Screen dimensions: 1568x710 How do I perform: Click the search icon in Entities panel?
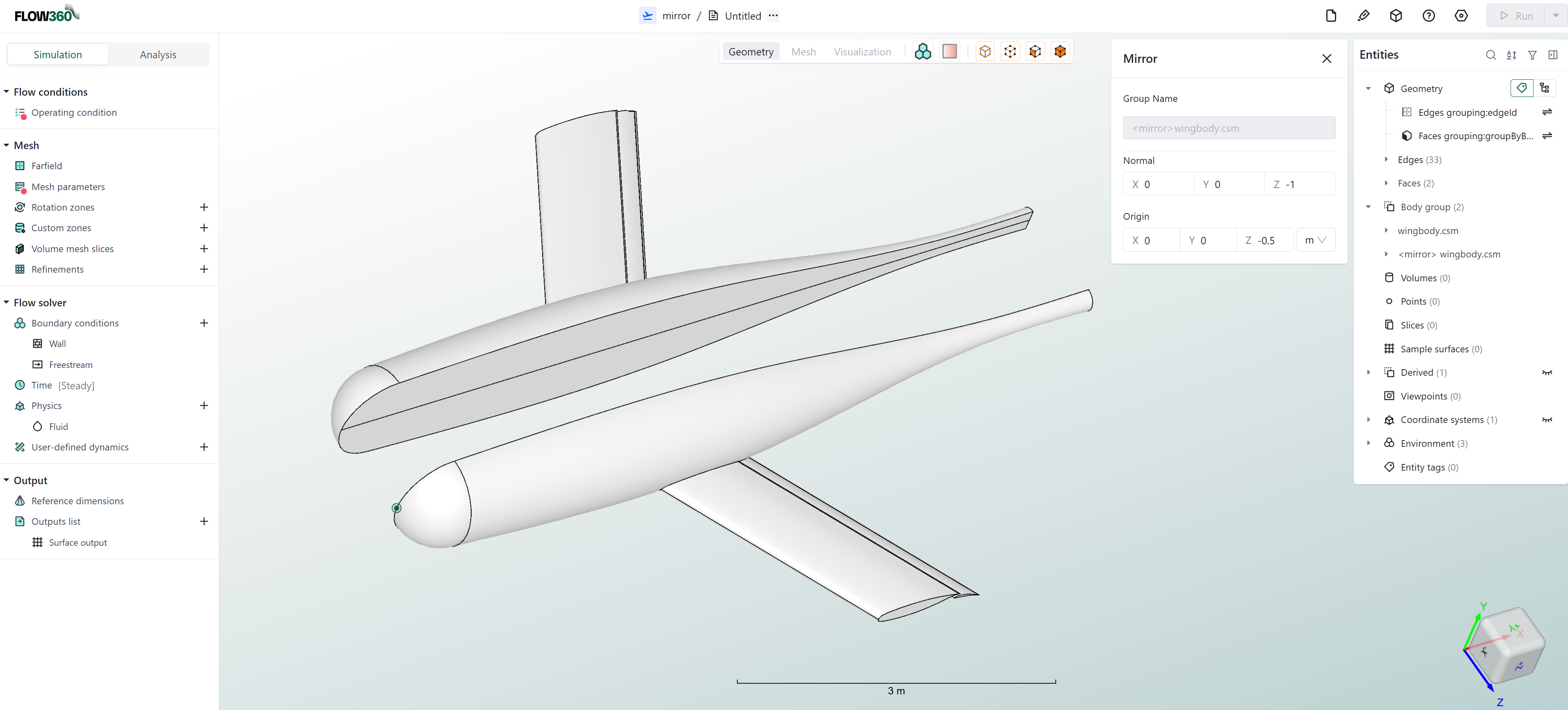click(x=1491, y=55)
